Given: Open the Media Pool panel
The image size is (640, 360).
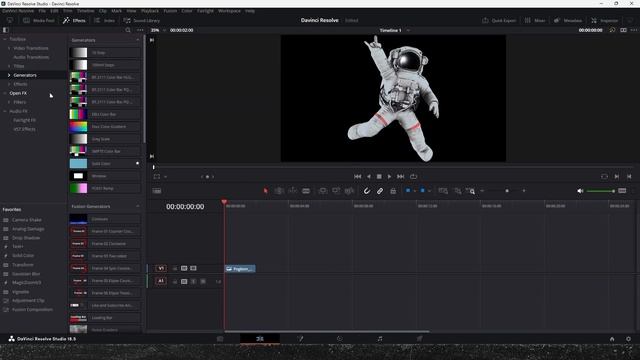Looking at the screenshot, I should 38,20.
